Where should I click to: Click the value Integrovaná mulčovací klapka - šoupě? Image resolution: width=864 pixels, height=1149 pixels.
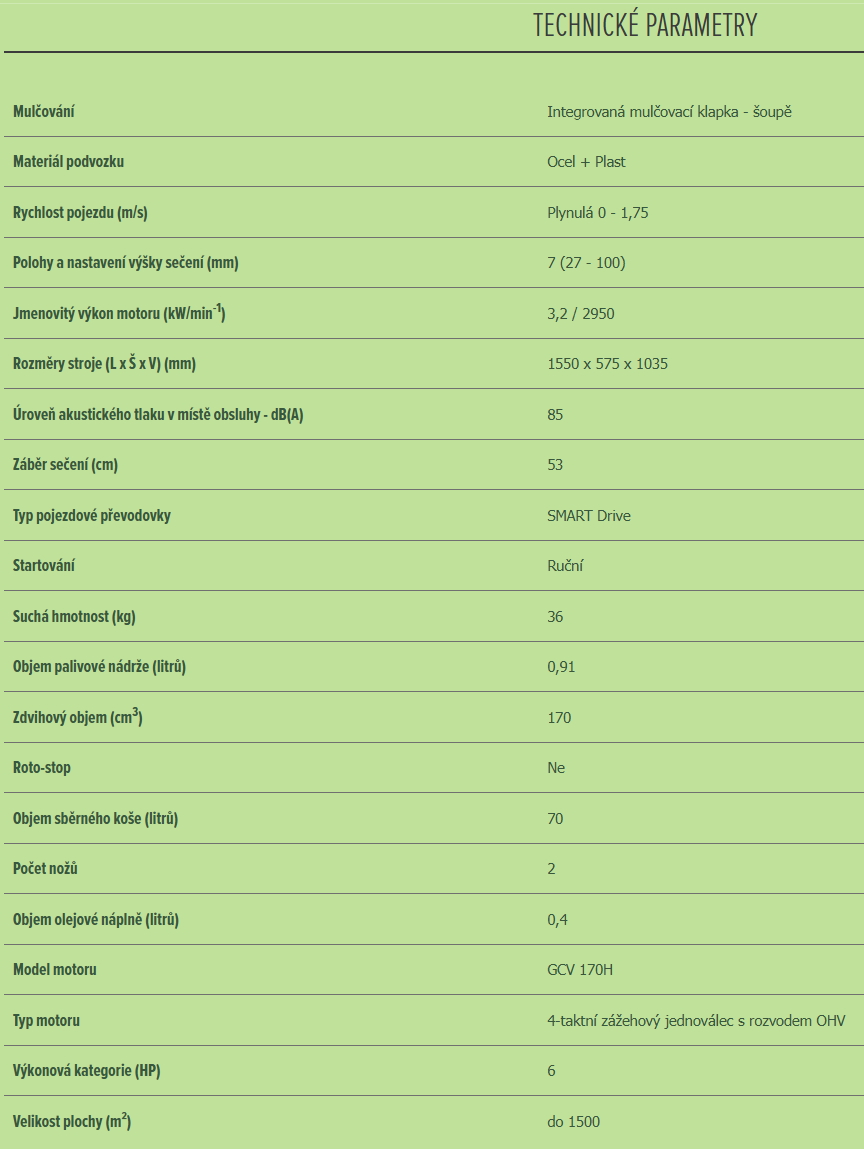669,112
